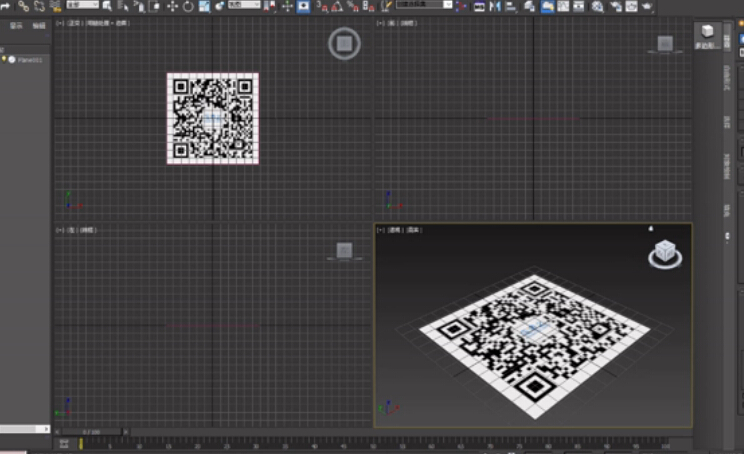Open the selection filter dropdown
744x454 pixels.
83,5
